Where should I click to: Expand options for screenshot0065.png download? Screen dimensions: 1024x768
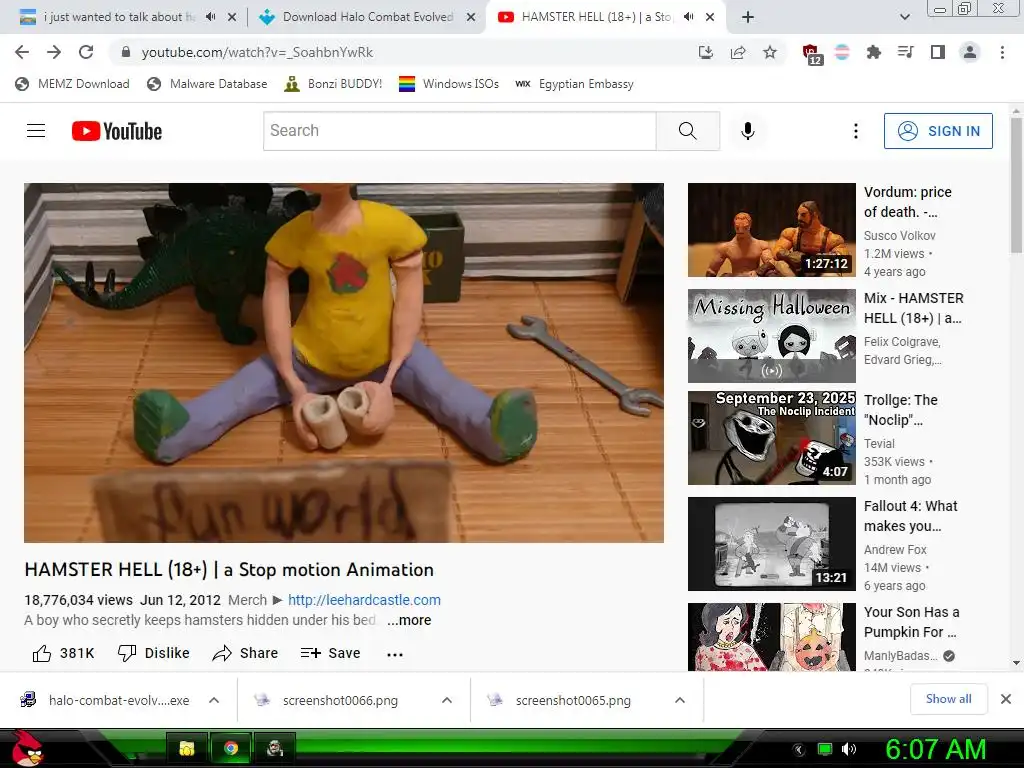tap(680, 700)
